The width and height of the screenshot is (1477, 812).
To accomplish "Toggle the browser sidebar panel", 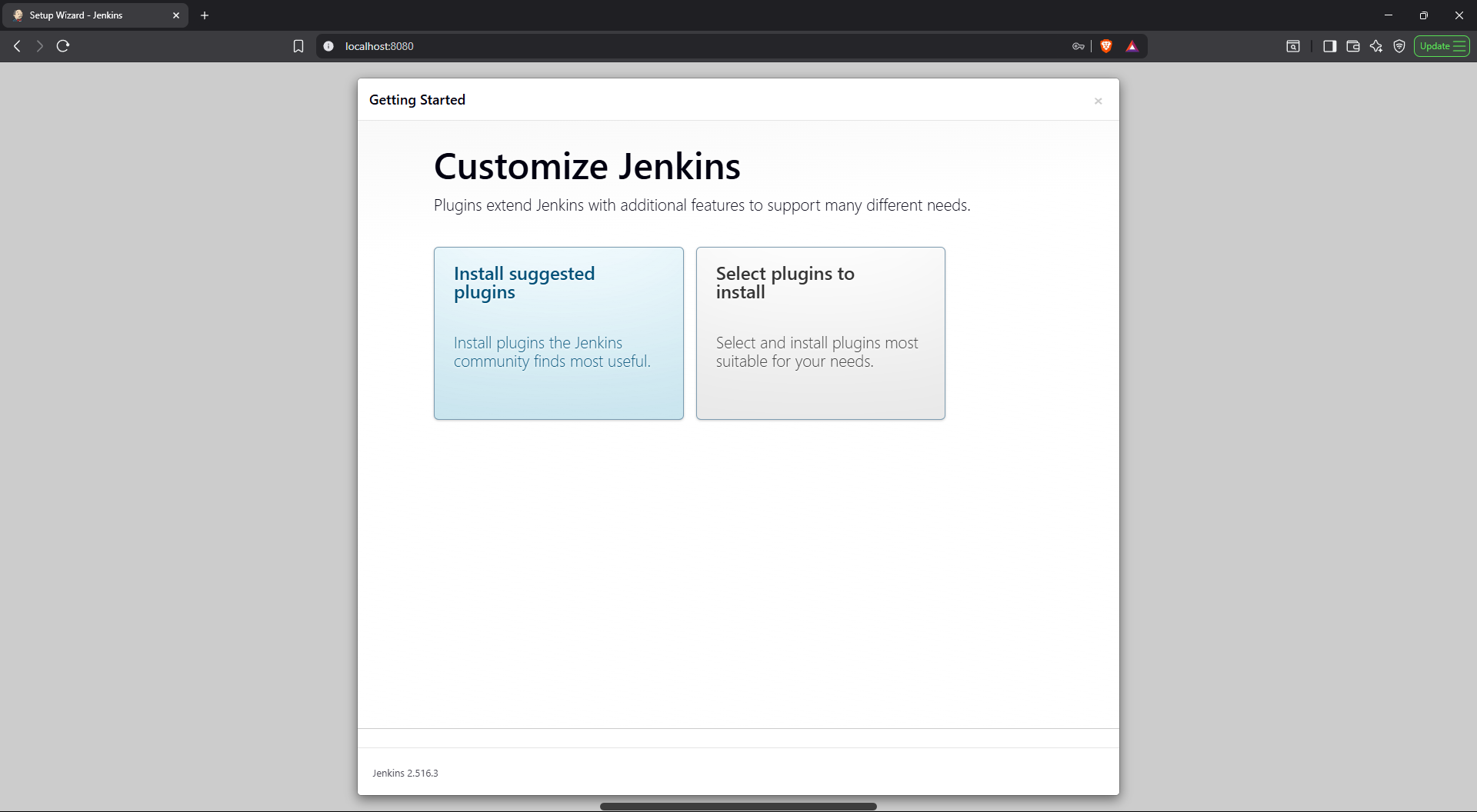I will point(1329,46).
